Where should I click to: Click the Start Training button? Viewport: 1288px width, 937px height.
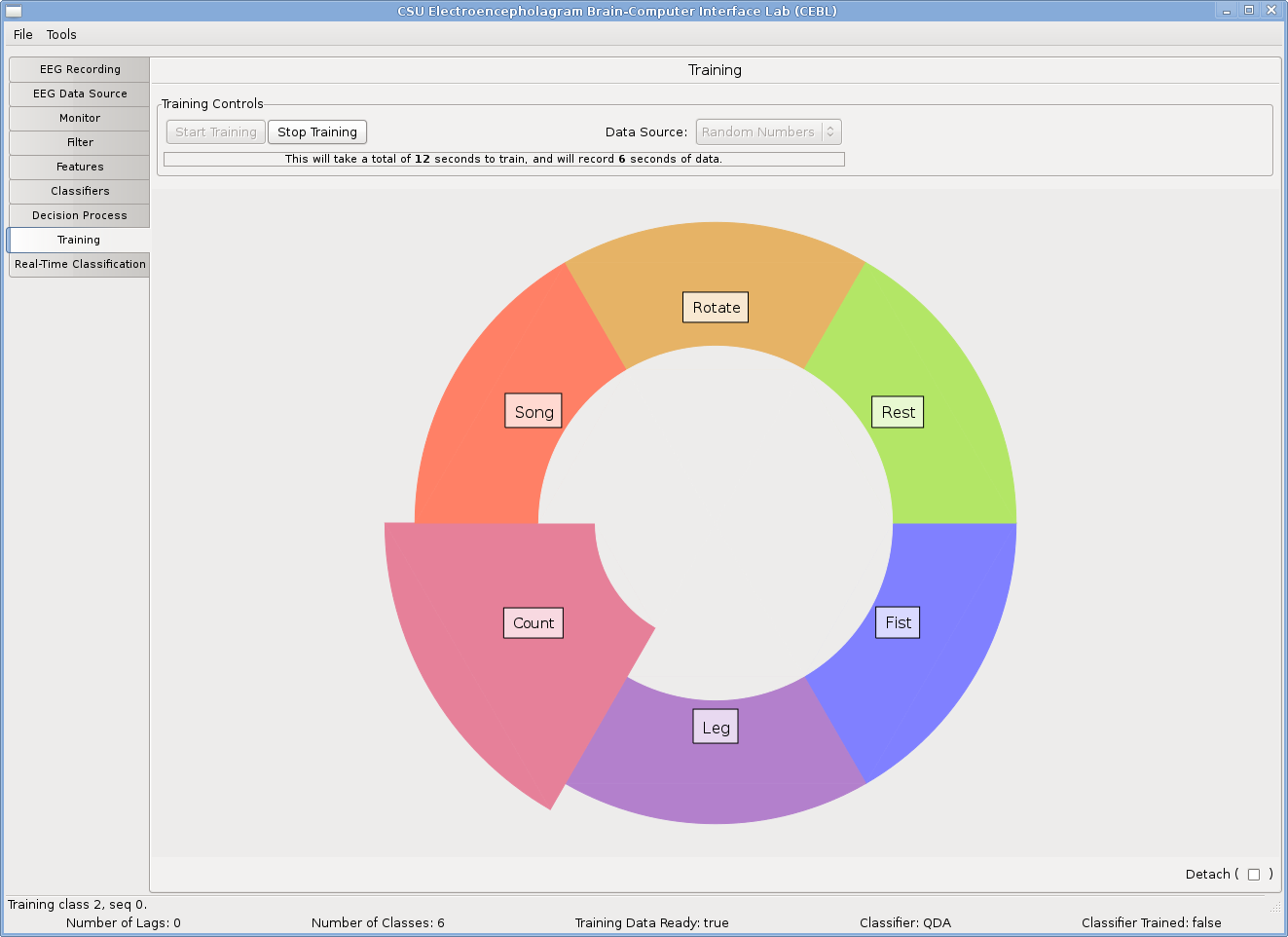click(216, 132)
